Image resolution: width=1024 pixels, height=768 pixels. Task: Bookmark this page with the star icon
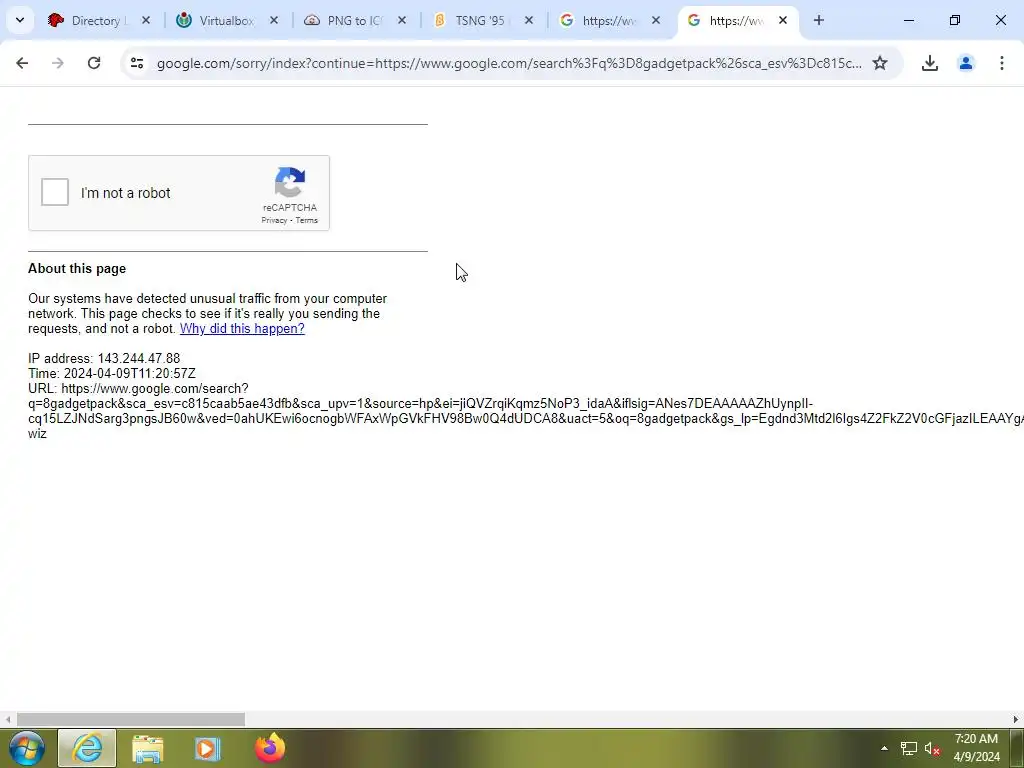(x=880, y=63)
